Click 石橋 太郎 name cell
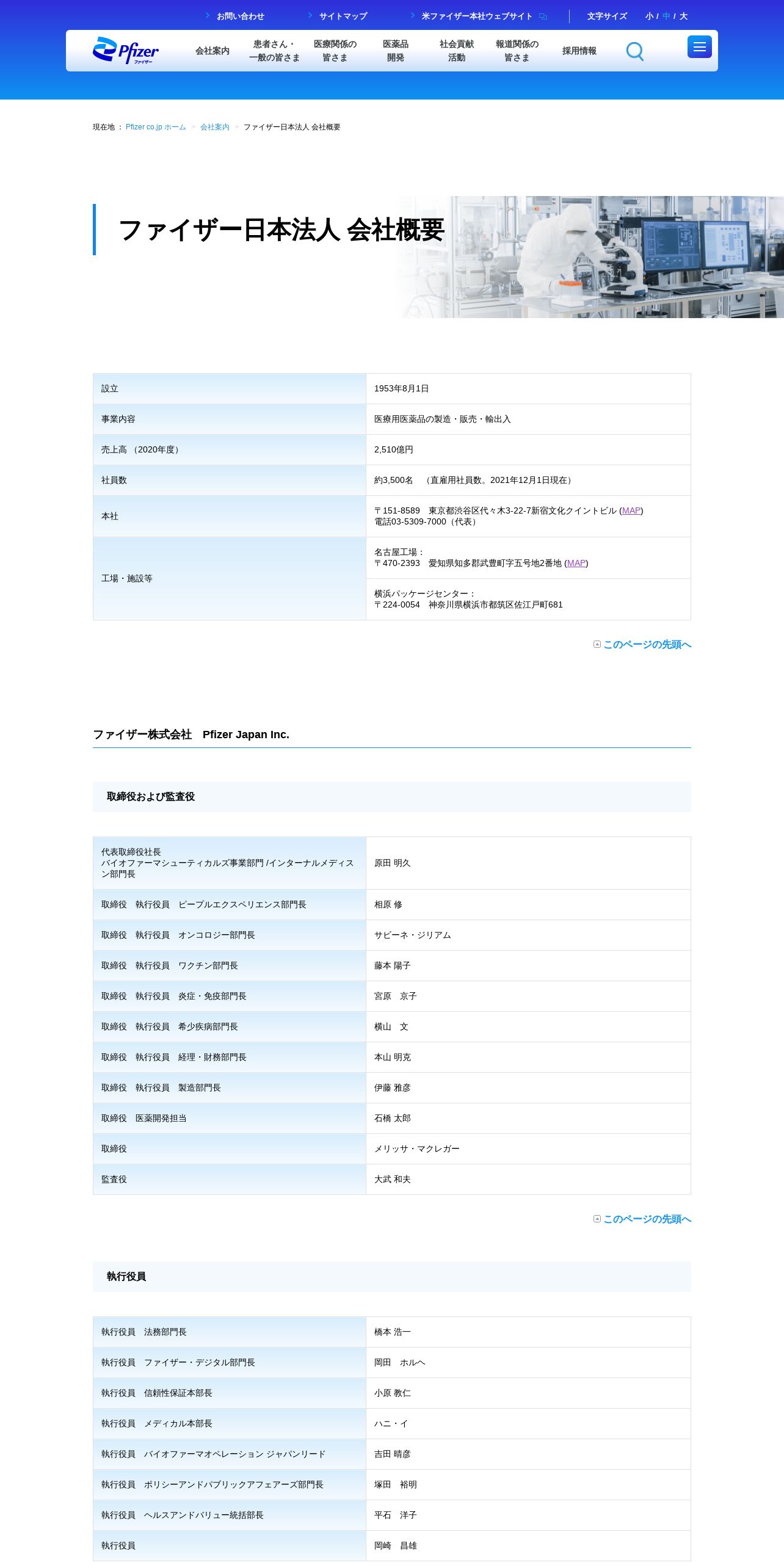The height and width of the screenshot is (1568, 784). coord(528,1118)
